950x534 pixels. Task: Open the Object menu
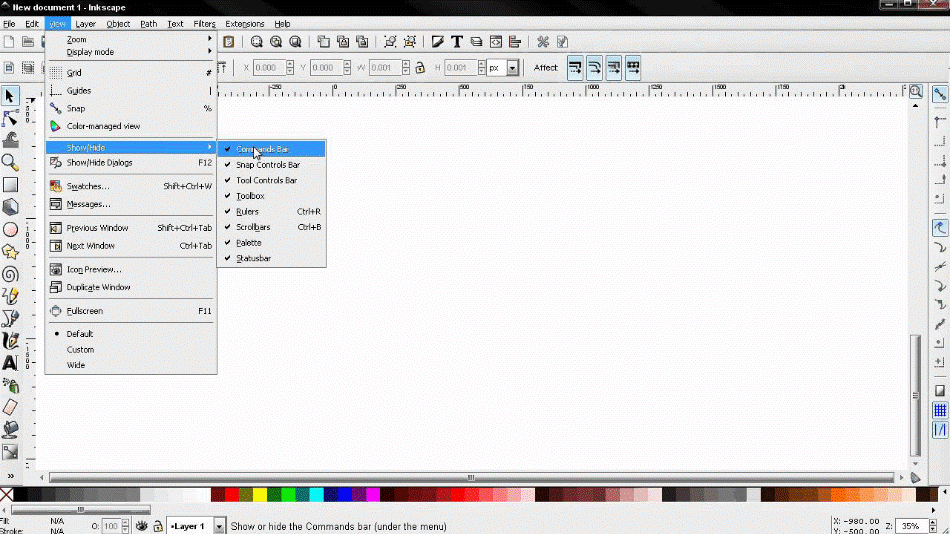click(118, 24)
